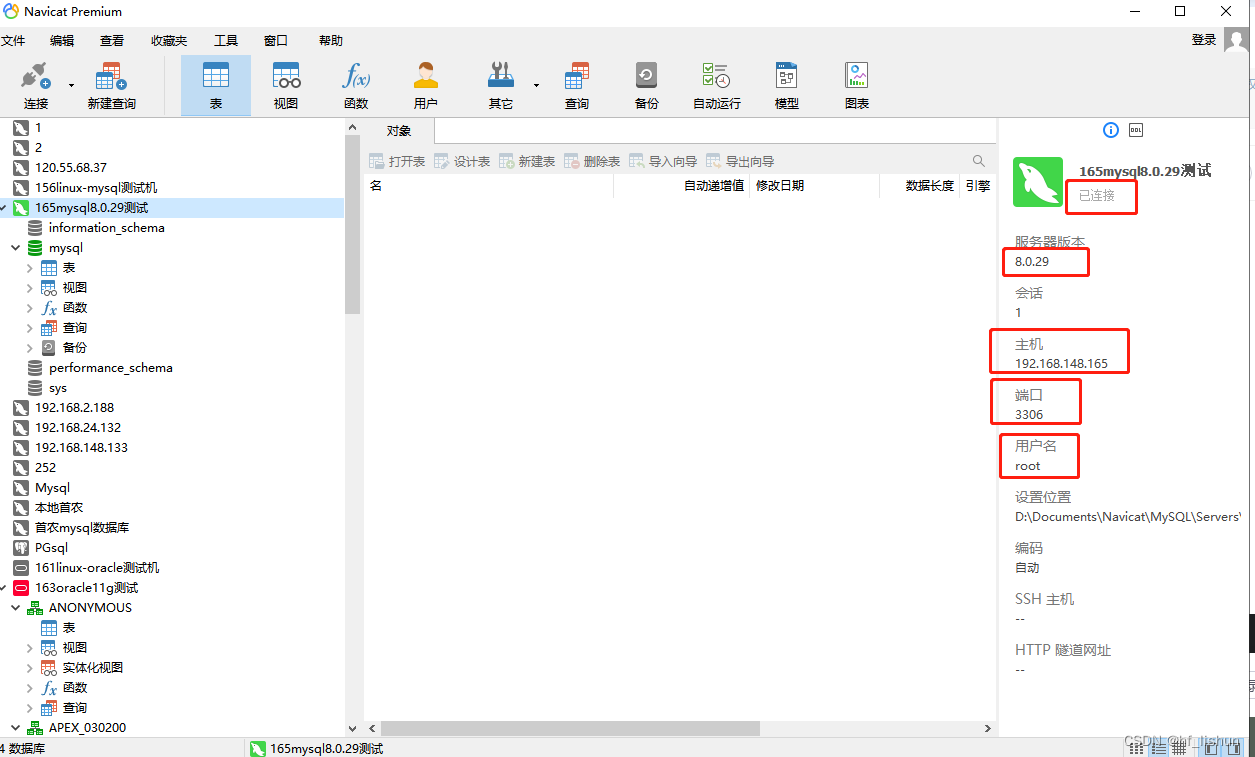Viewport: 1255px width, 757px height.
Task: Select the 161linux-oracle测试机 connection
Action: click(x=97, y=568)
